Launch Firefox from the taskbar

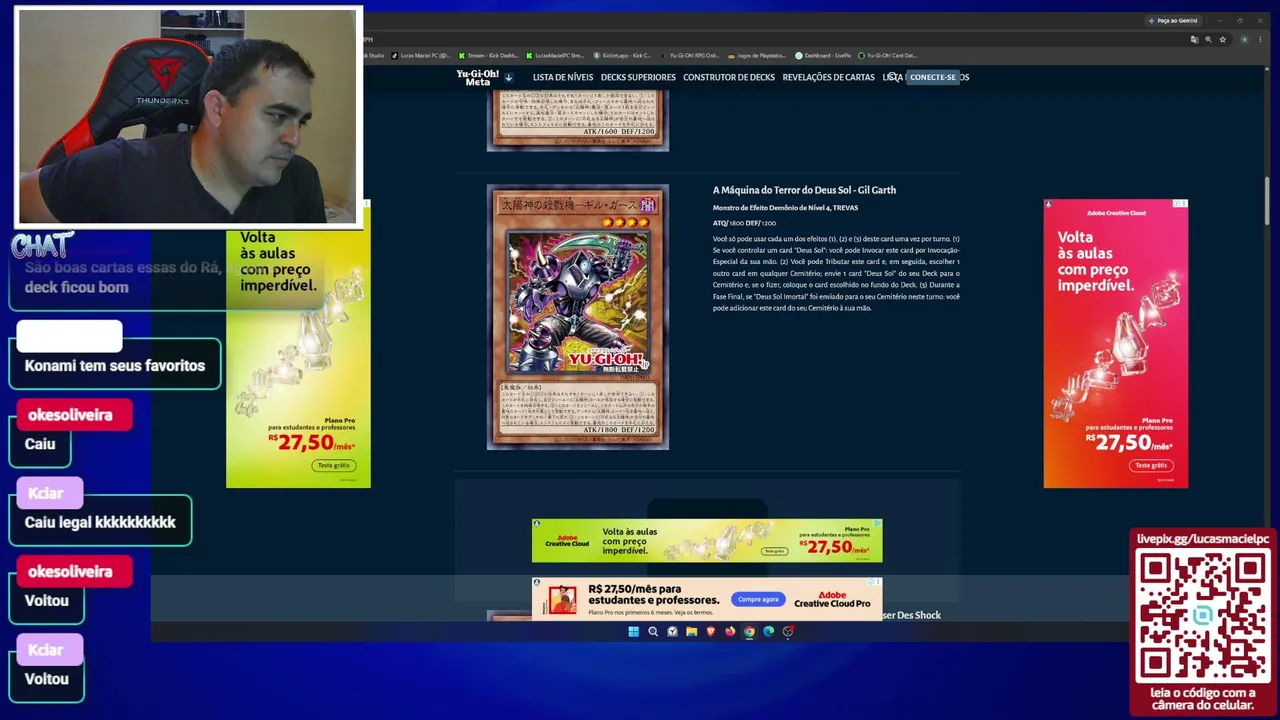pyautogui.click(x=730, y=631)
